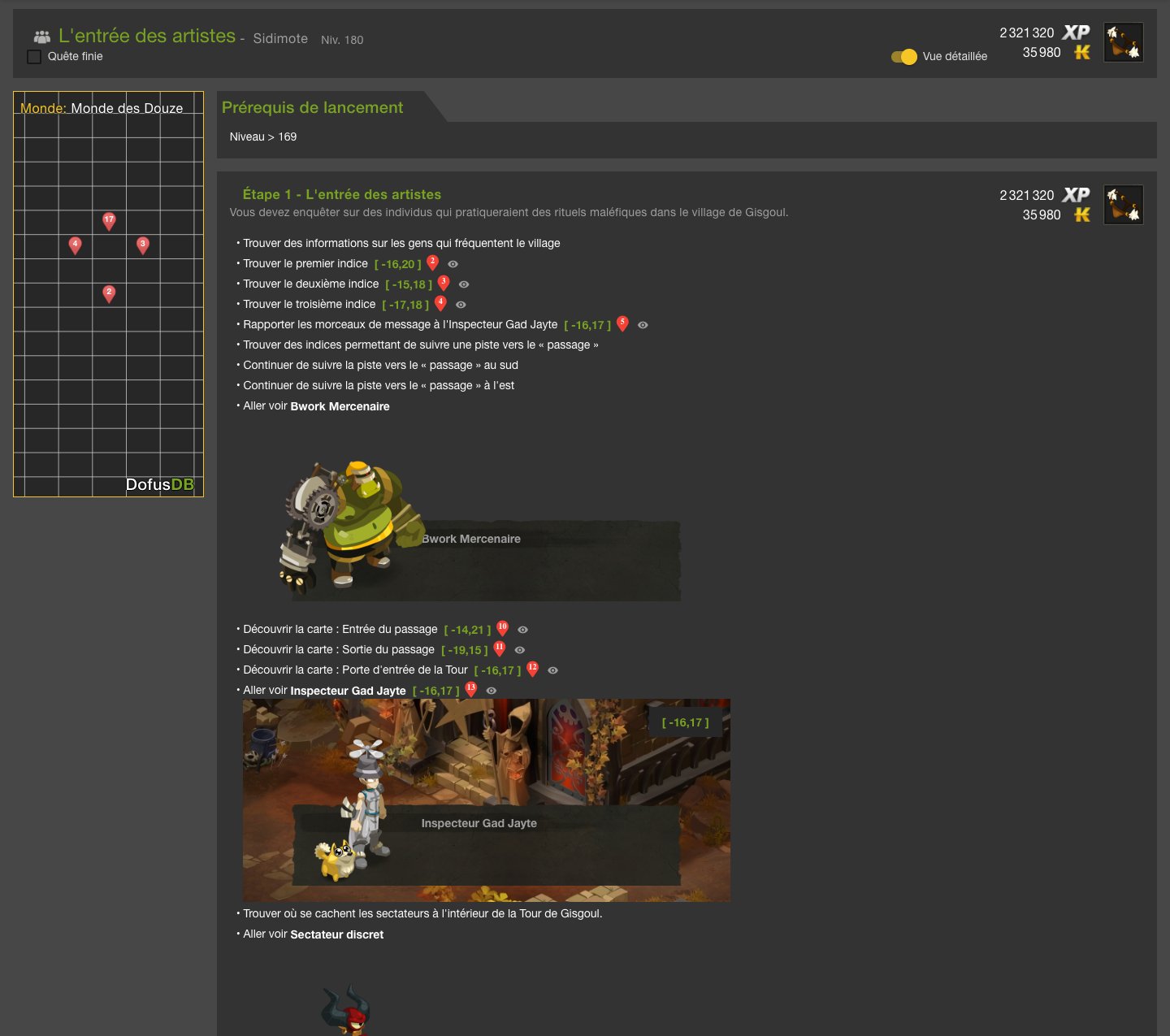Image resolution: width=1170 pixels, height=1036 pixels.
Task: Select map marker 3 on the world map
Action: [143, 245]
